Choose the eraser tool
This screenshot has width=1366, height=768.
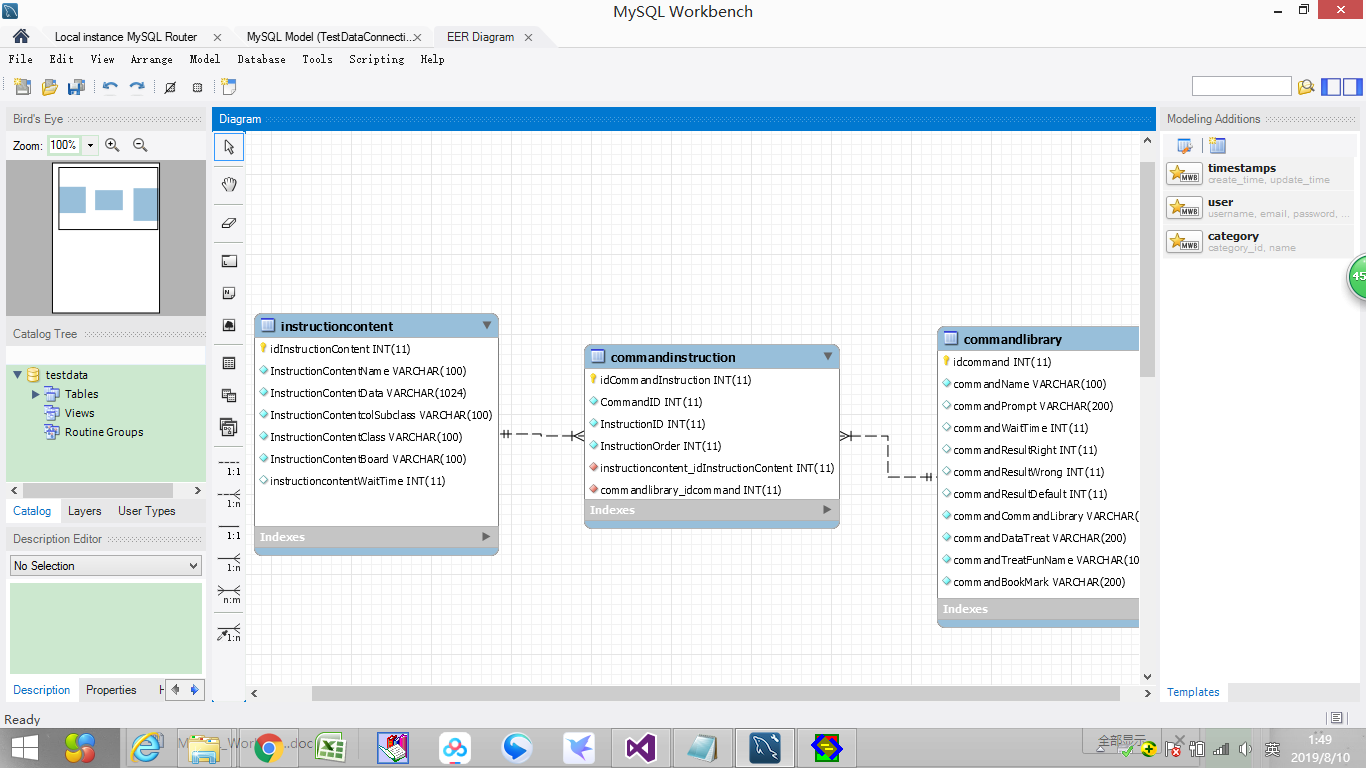click(229, 223)
